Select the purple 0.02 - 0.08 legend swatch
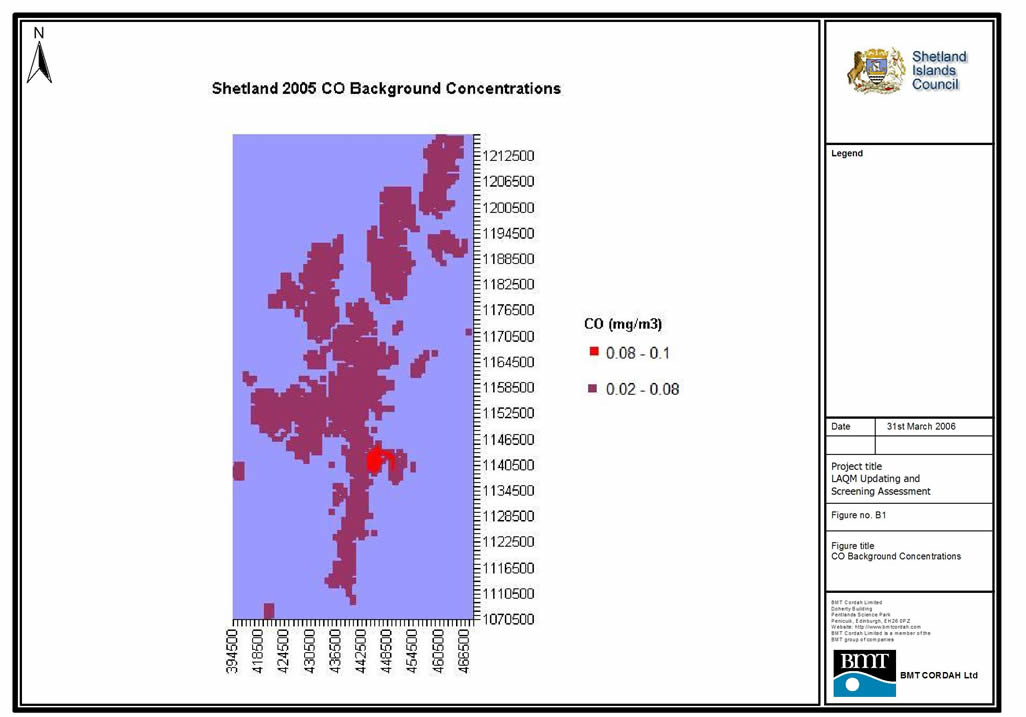 594,389
